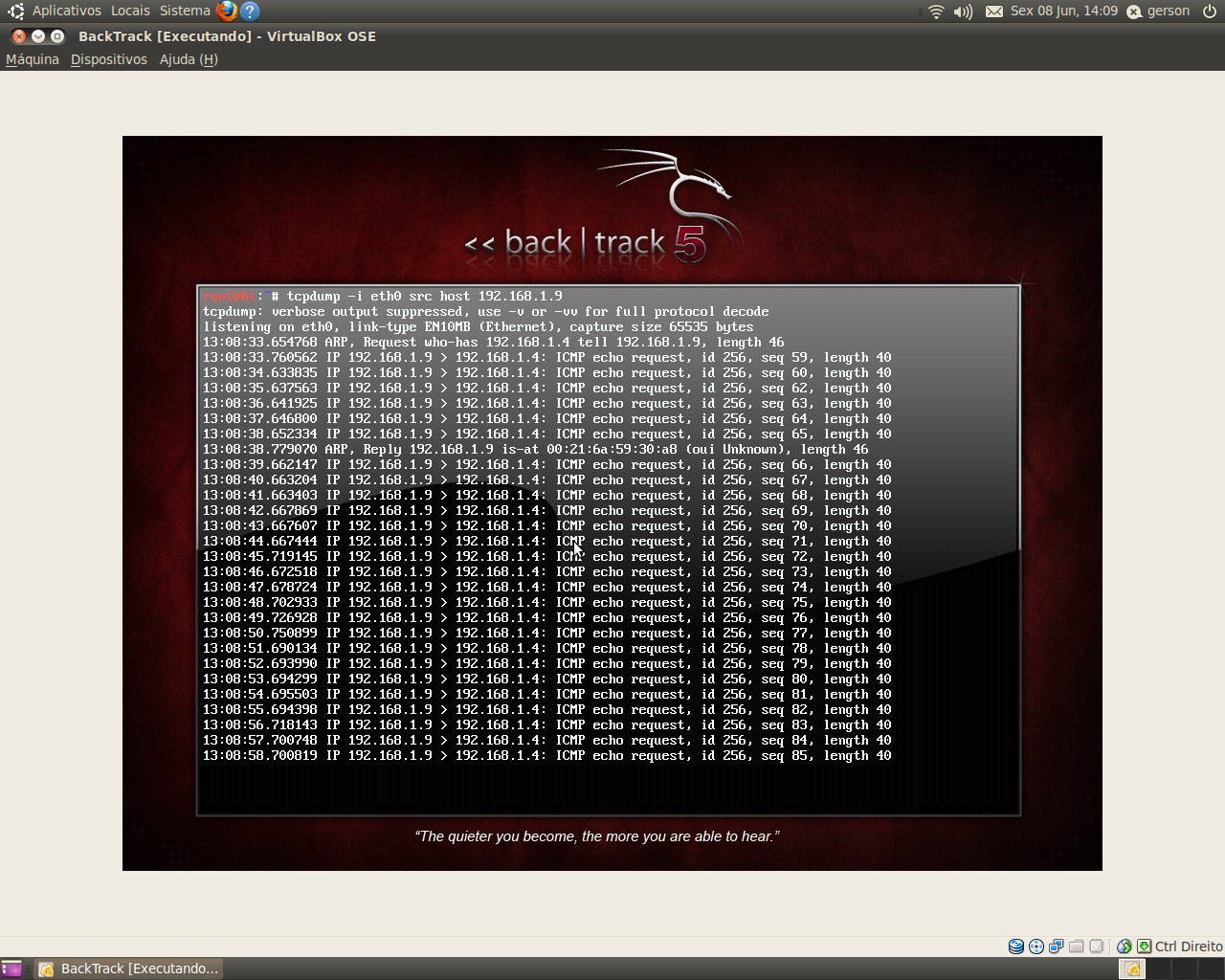Click the Ctrl Direito host key label
This screenshot has width=1225, height=980.
coord(1189,947)
